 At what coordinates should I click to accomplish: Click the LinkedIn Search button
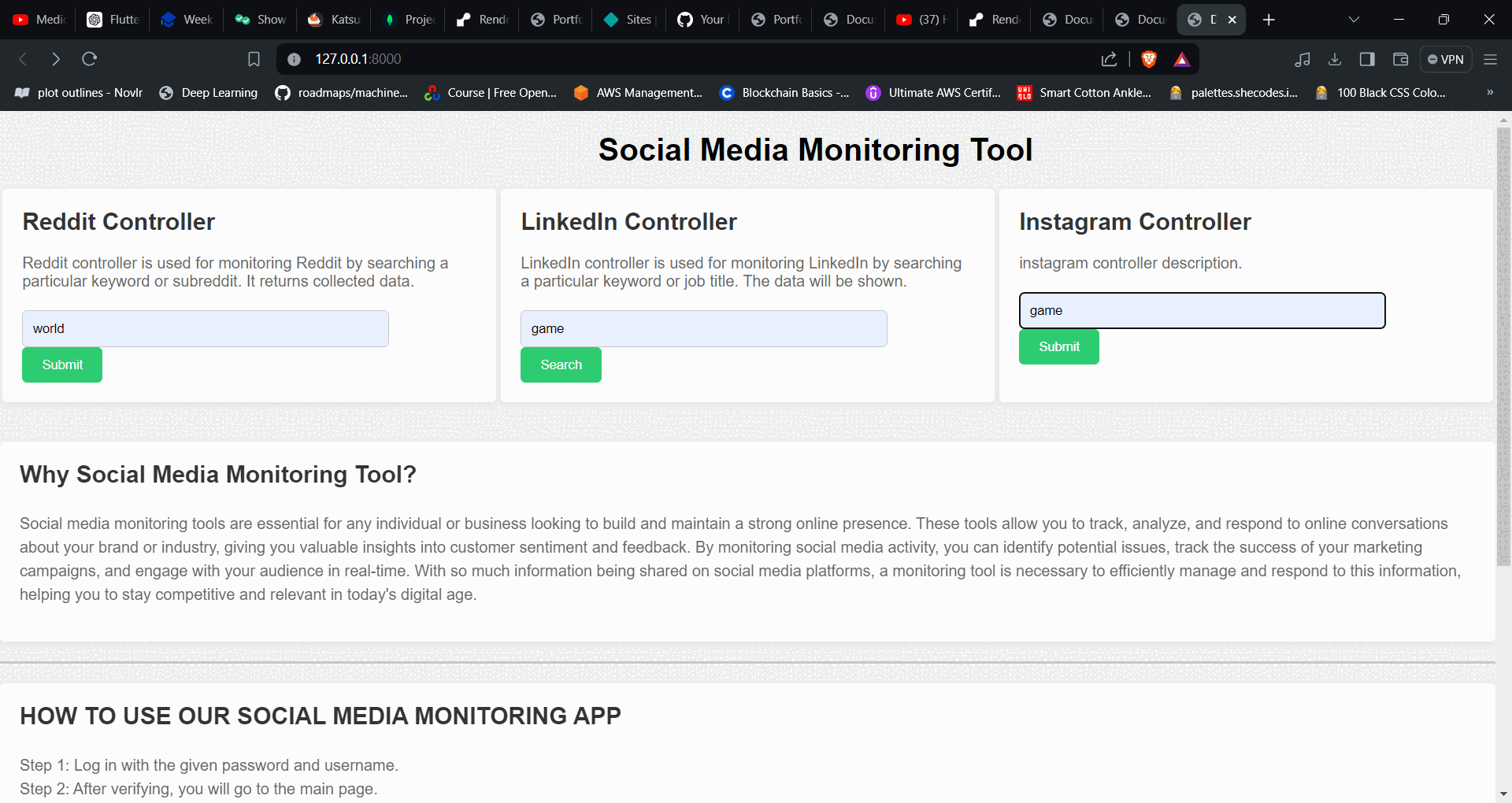[x=561, y=364]
